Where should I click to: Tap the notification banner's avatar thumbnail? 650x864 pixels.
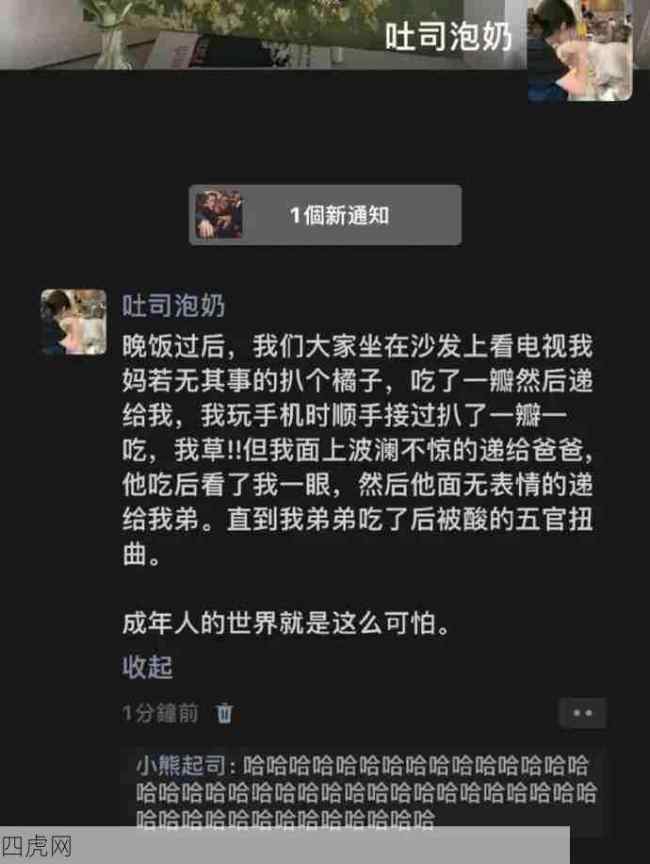click(x=219, y=215)
